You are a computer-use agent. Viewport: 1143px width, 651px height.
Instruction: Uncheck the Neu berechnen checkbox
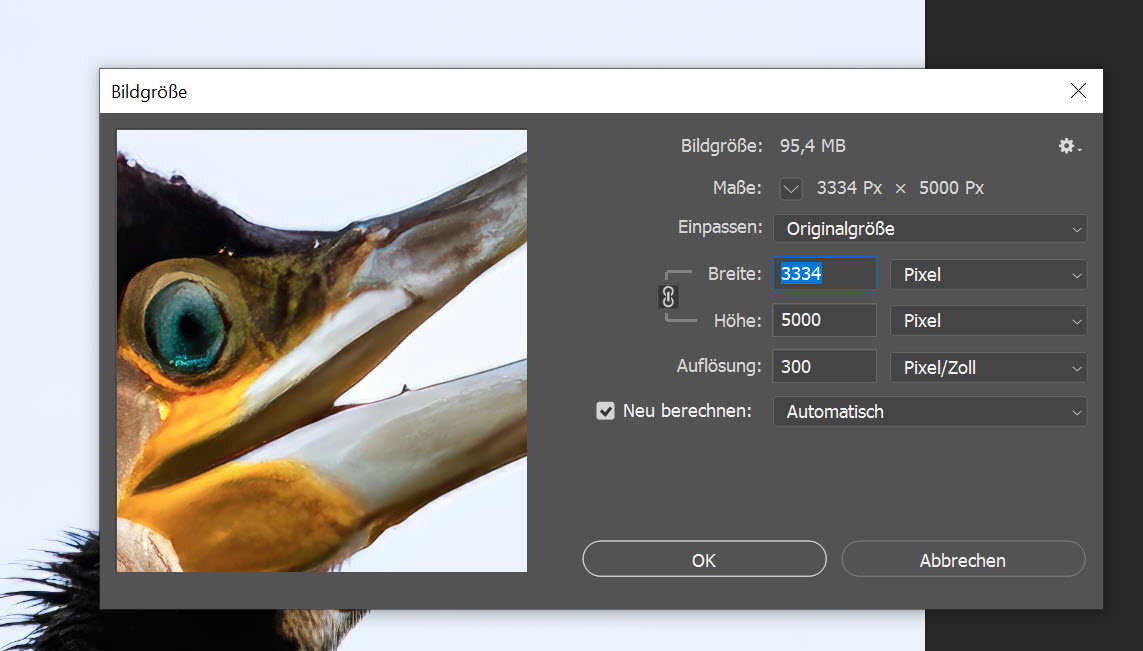pos(605,411)
